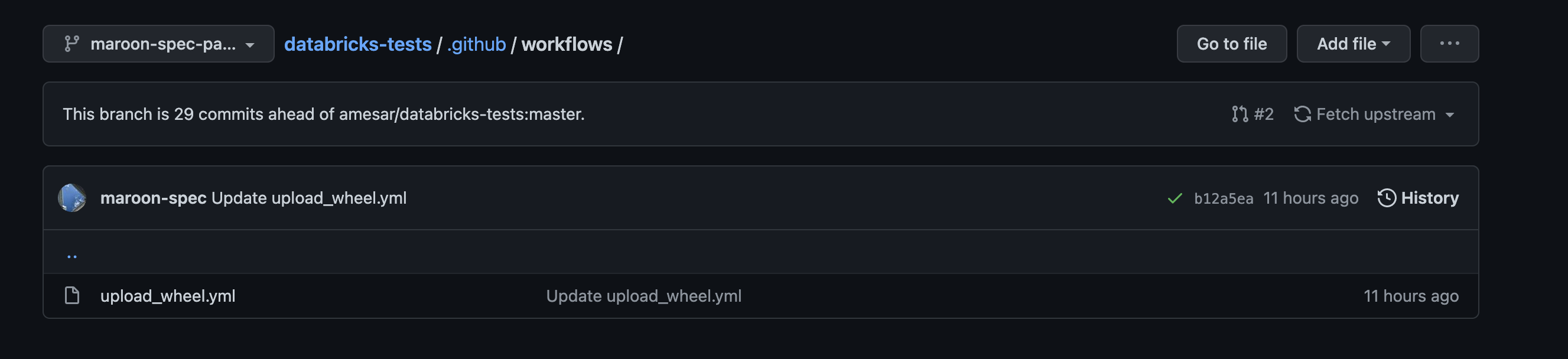Click the file icon beside upload_wheel.yml
This screenshot has height=359, width=1568.
point(72,296)
